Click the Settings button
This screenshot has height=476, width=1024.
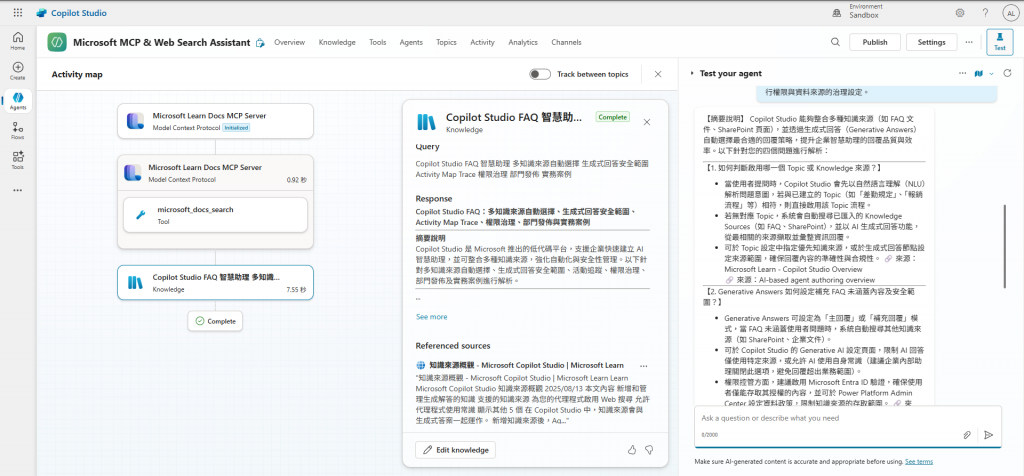931,42
